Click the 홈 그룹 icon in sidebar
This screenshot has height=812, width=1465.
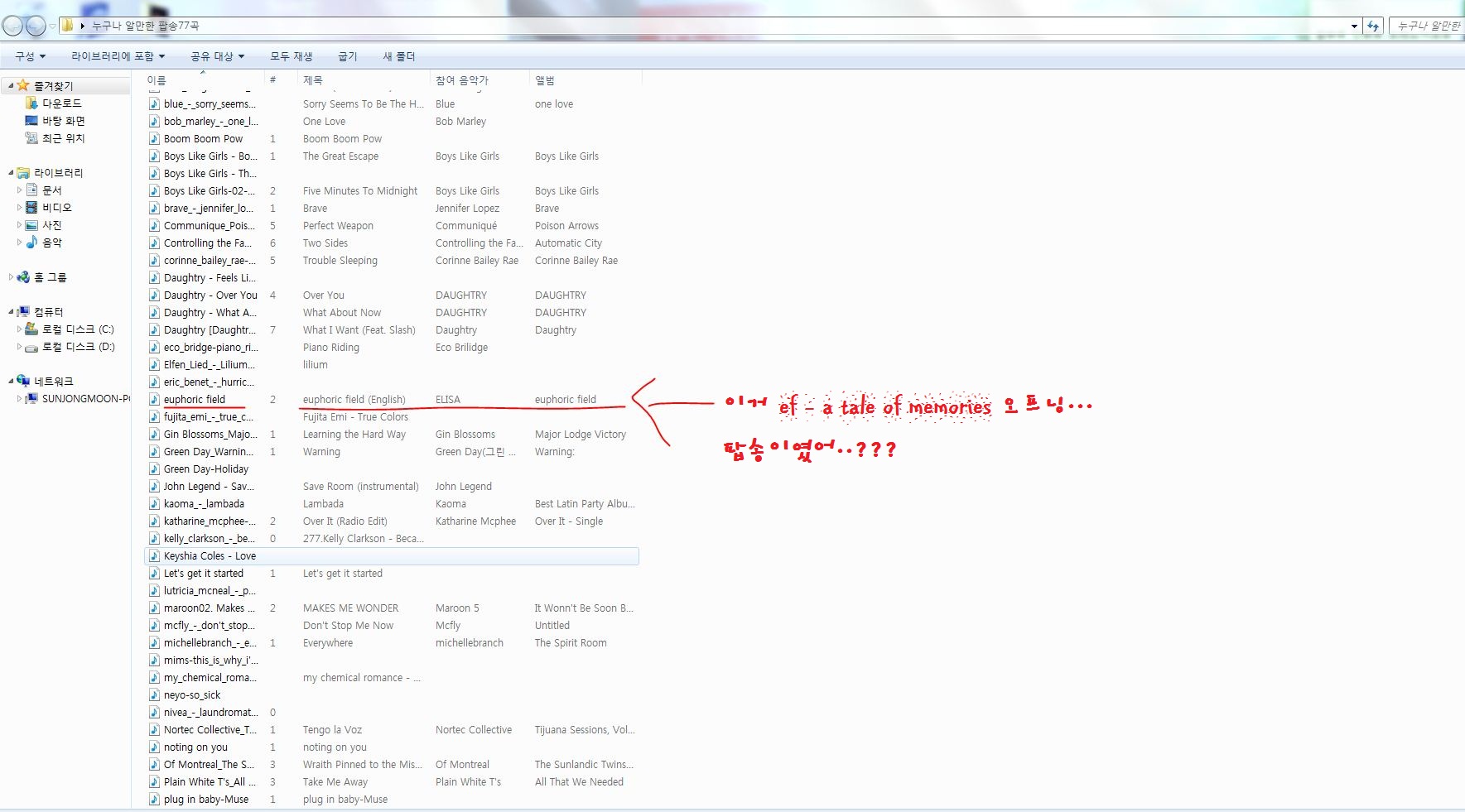[23, 277]
